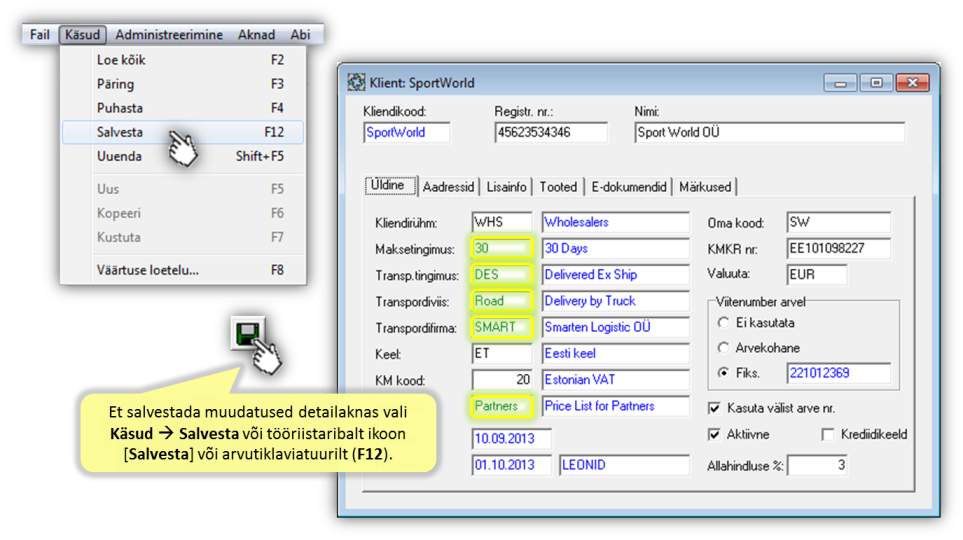Open the Tooted tab

click(x=558, y=187)
